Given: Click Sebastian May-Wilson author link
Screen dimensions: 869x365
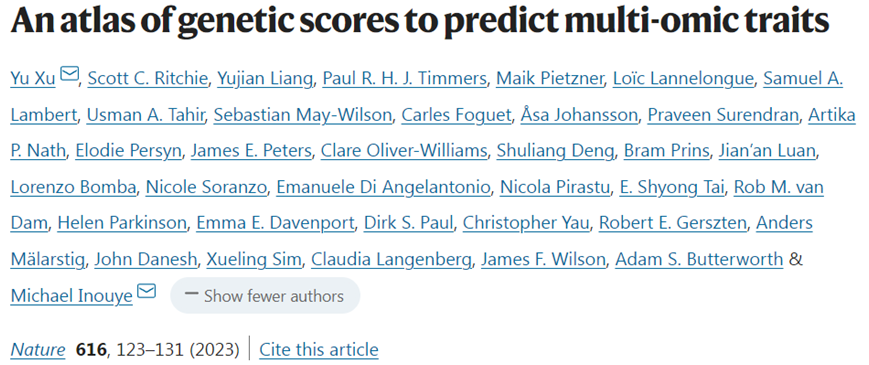Looking at the screenshot, I should (303, 115).
